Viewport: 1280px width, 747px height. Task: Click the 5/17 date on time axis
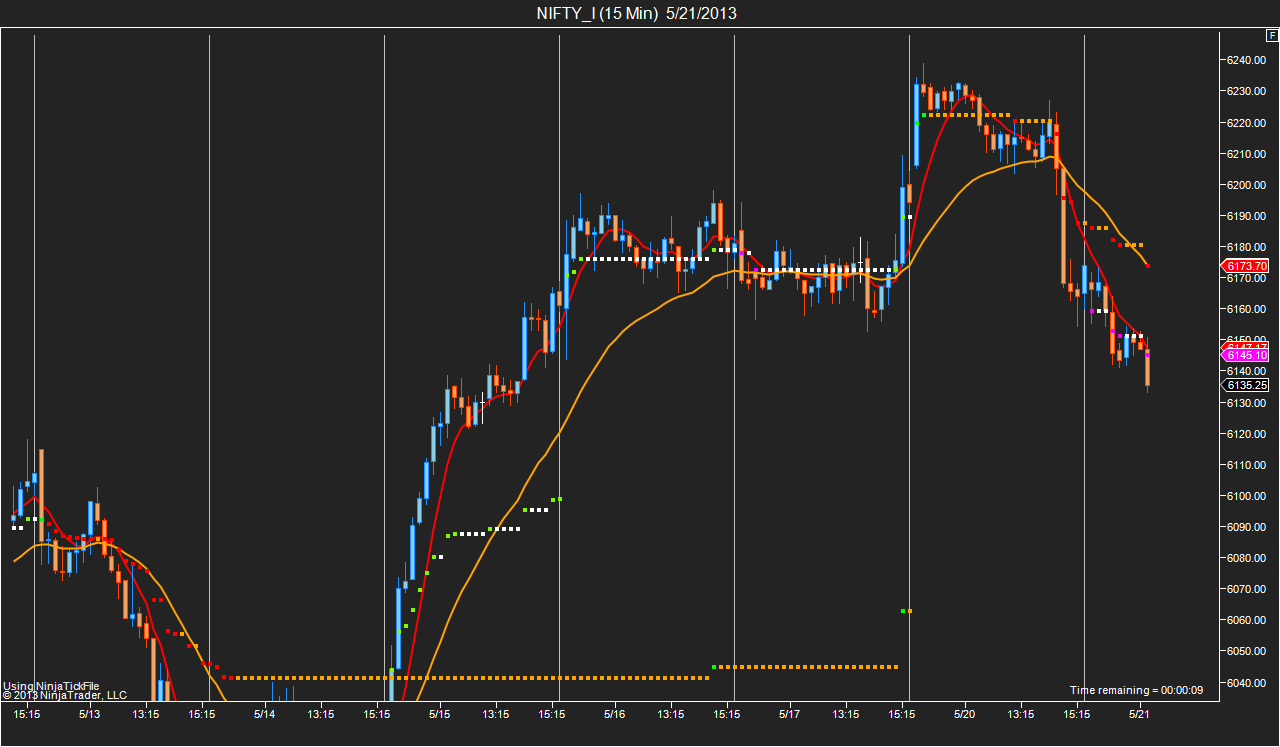click(x=790, y=715)
